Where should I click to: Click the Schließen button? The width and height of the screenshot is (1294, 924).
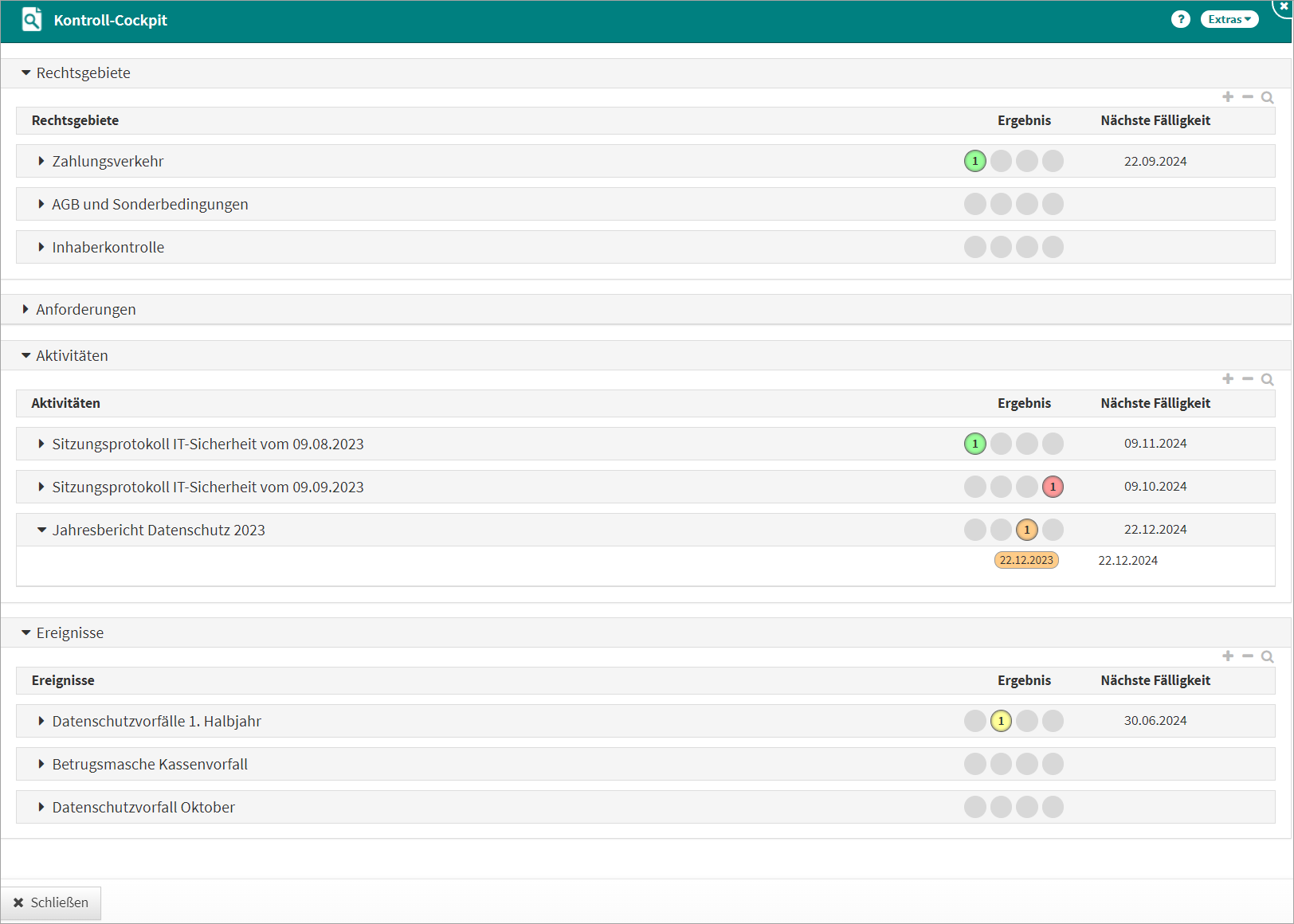pyautogui.click(x=51, y=902)
